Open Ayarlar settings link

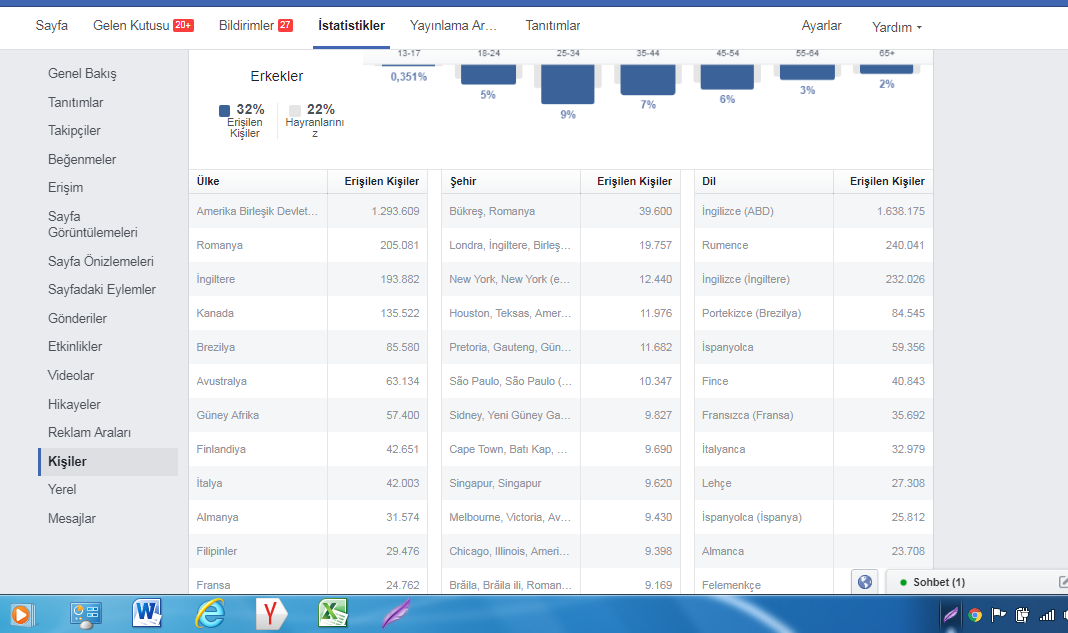pyautogui.click(x=821, y=25)
